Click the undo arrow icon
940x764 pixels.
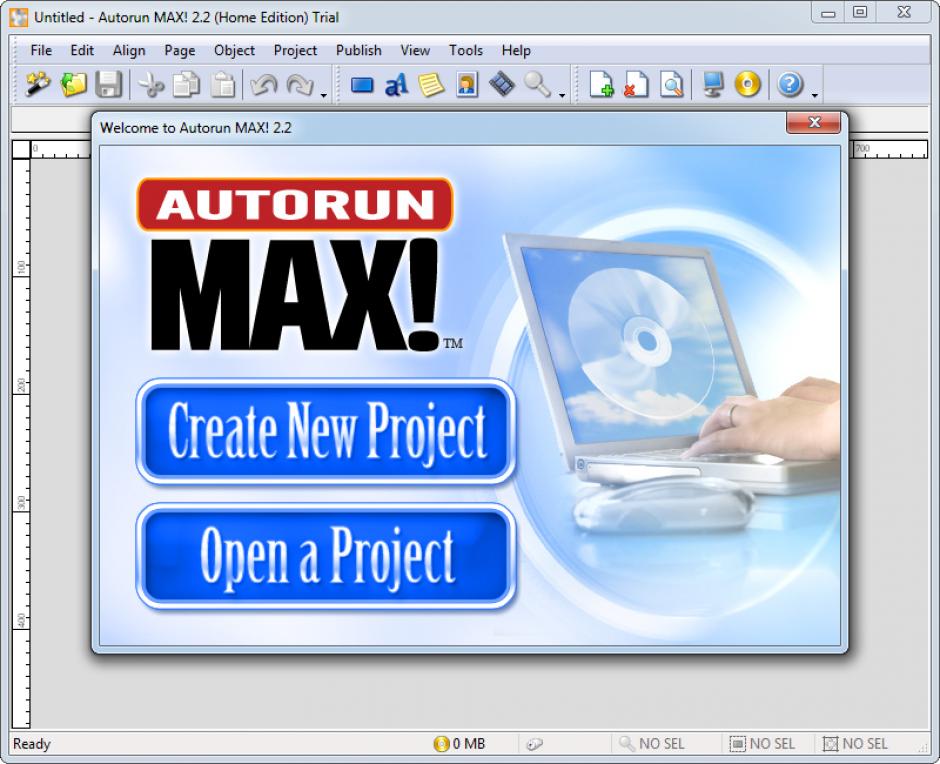(264, 84)
